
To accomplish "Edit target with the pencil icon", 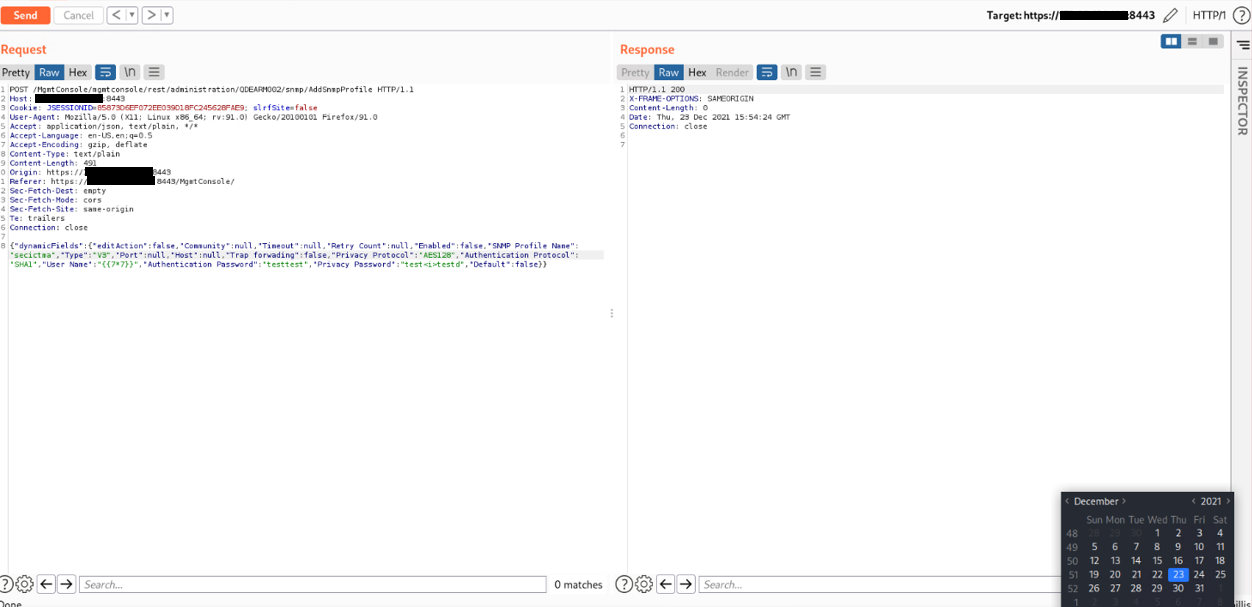I will point(1170,15).
